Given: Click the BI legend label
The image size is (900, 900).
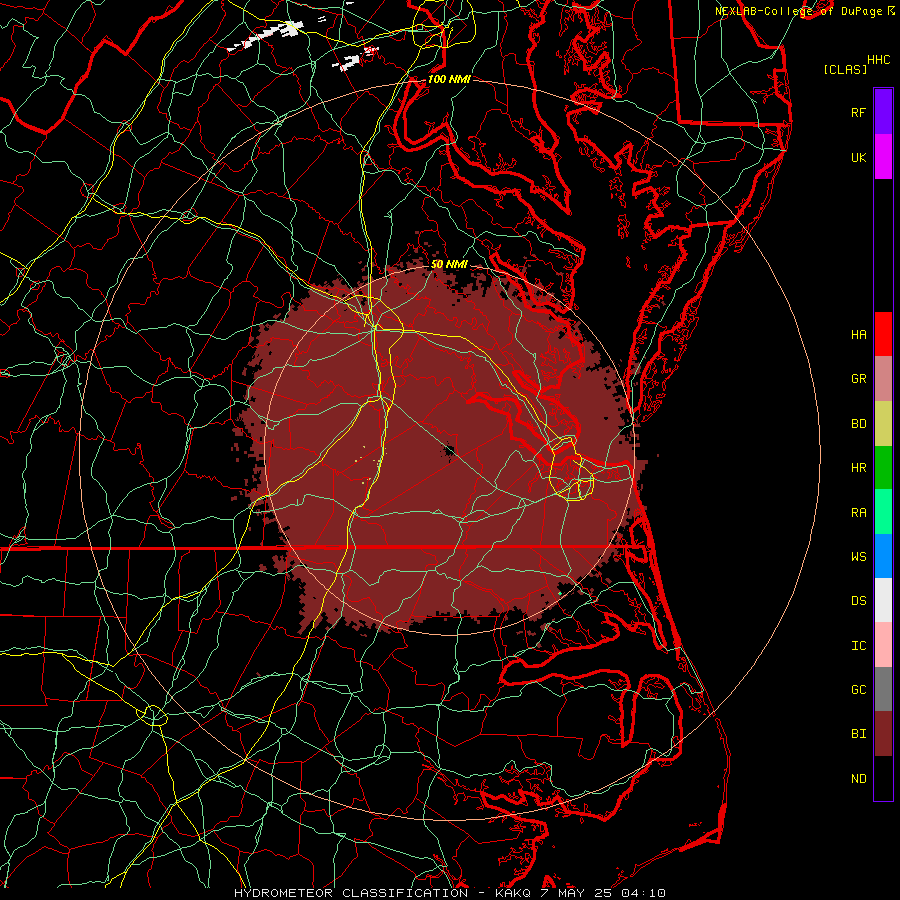Looking at the screenshot, I should tap(858, 734).
